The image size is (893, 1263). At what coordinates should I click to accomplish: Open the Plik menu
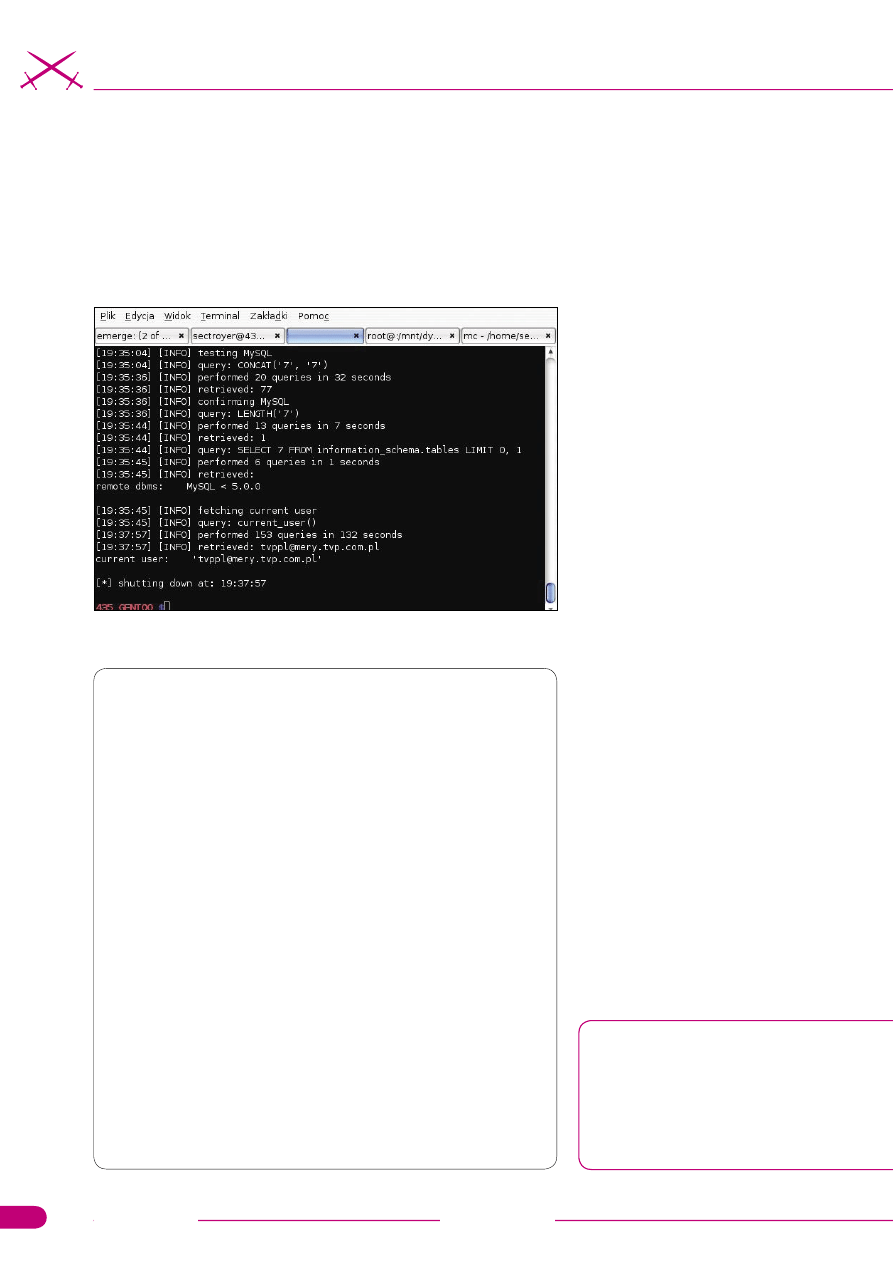point(107,316)
